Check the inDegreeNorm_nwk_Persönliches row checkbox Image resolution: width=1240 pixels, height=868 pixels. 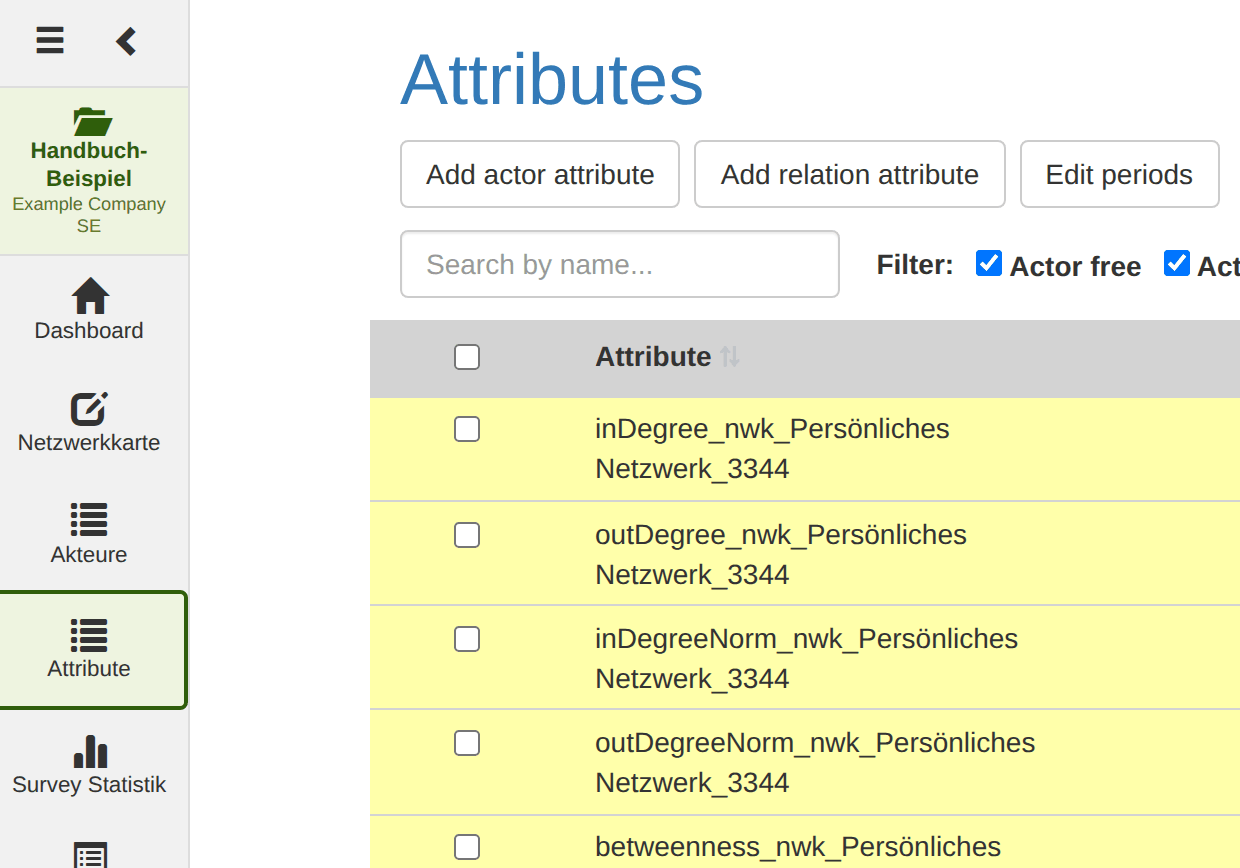[x=467, y=639]
